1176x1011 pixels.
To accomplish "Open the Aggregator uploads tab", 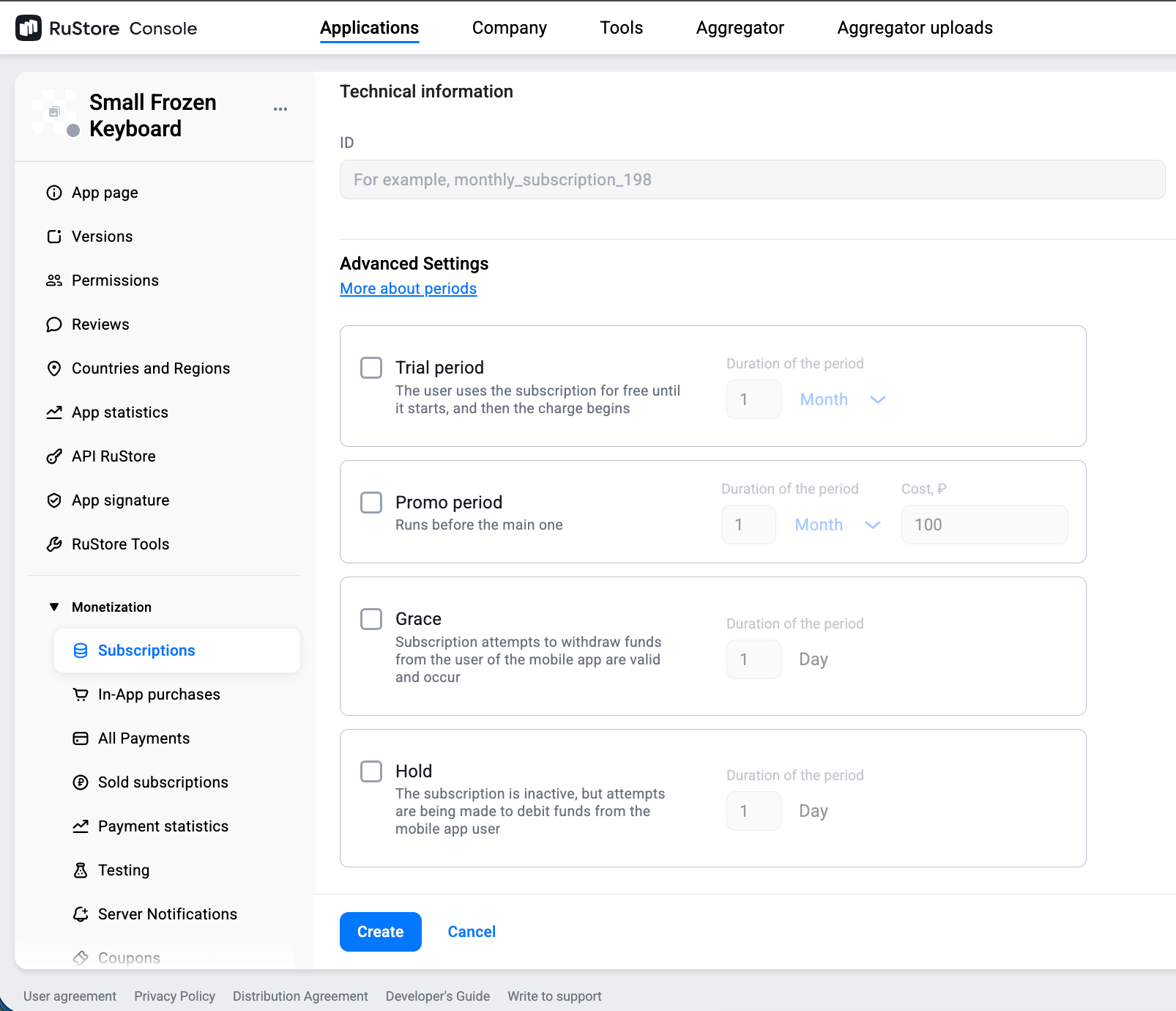I will click(x=915, y=28).
